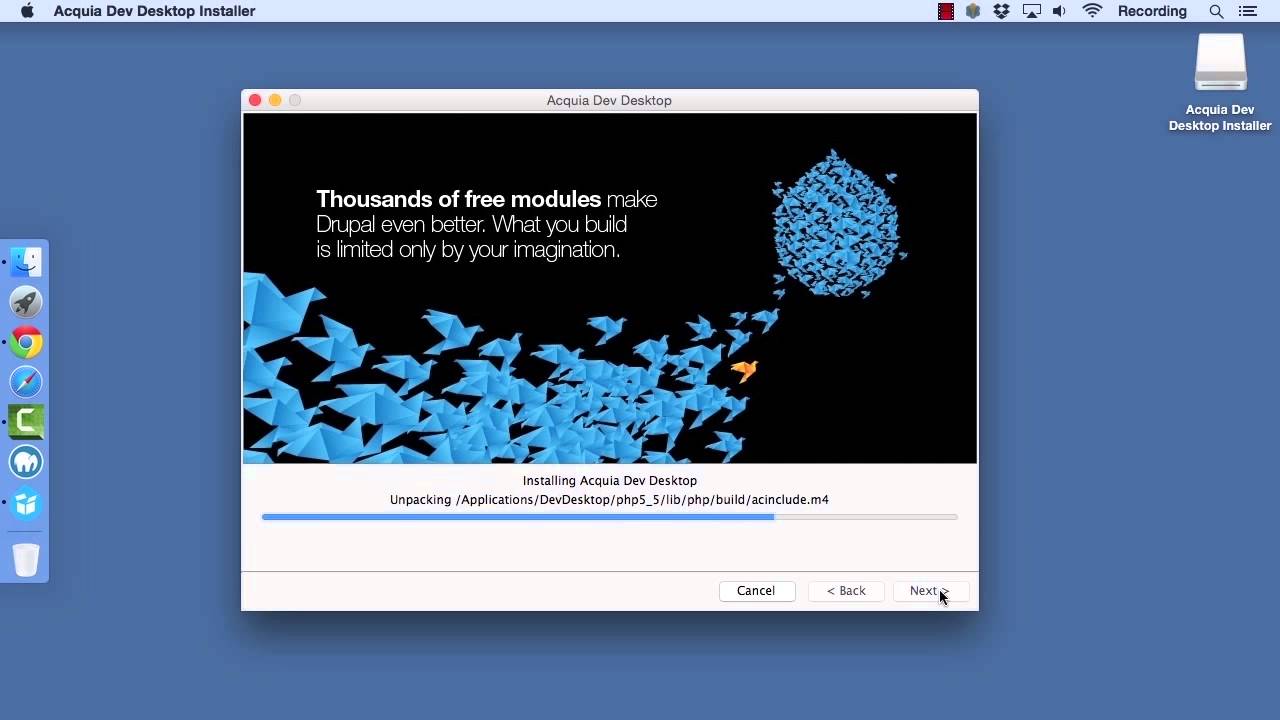
Task: Minimize the Acquia Dev Desktop window
Action: click(x=275, y=100)
